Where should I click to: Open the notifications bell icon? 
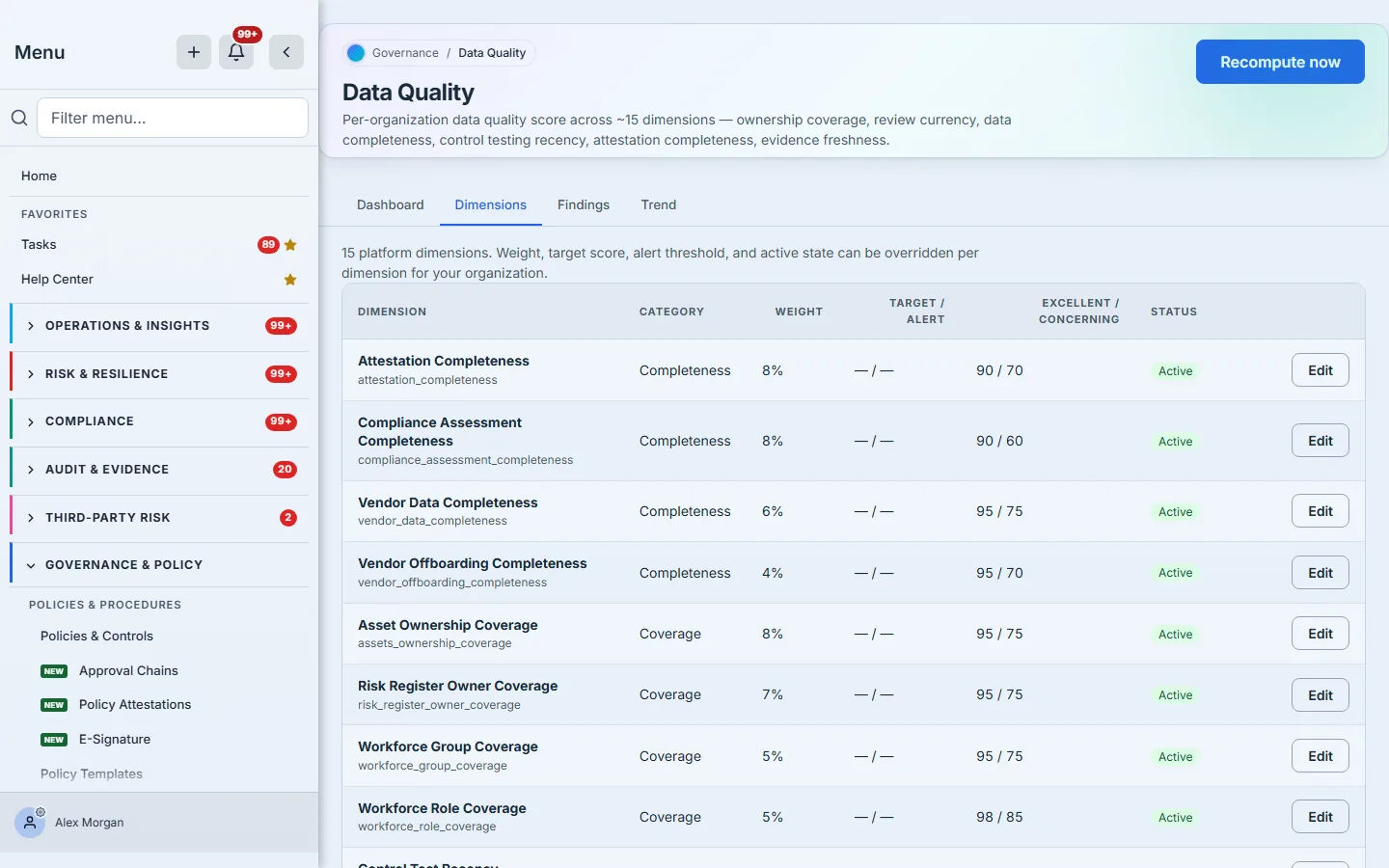pyautogui.click(x=236, y=52)
